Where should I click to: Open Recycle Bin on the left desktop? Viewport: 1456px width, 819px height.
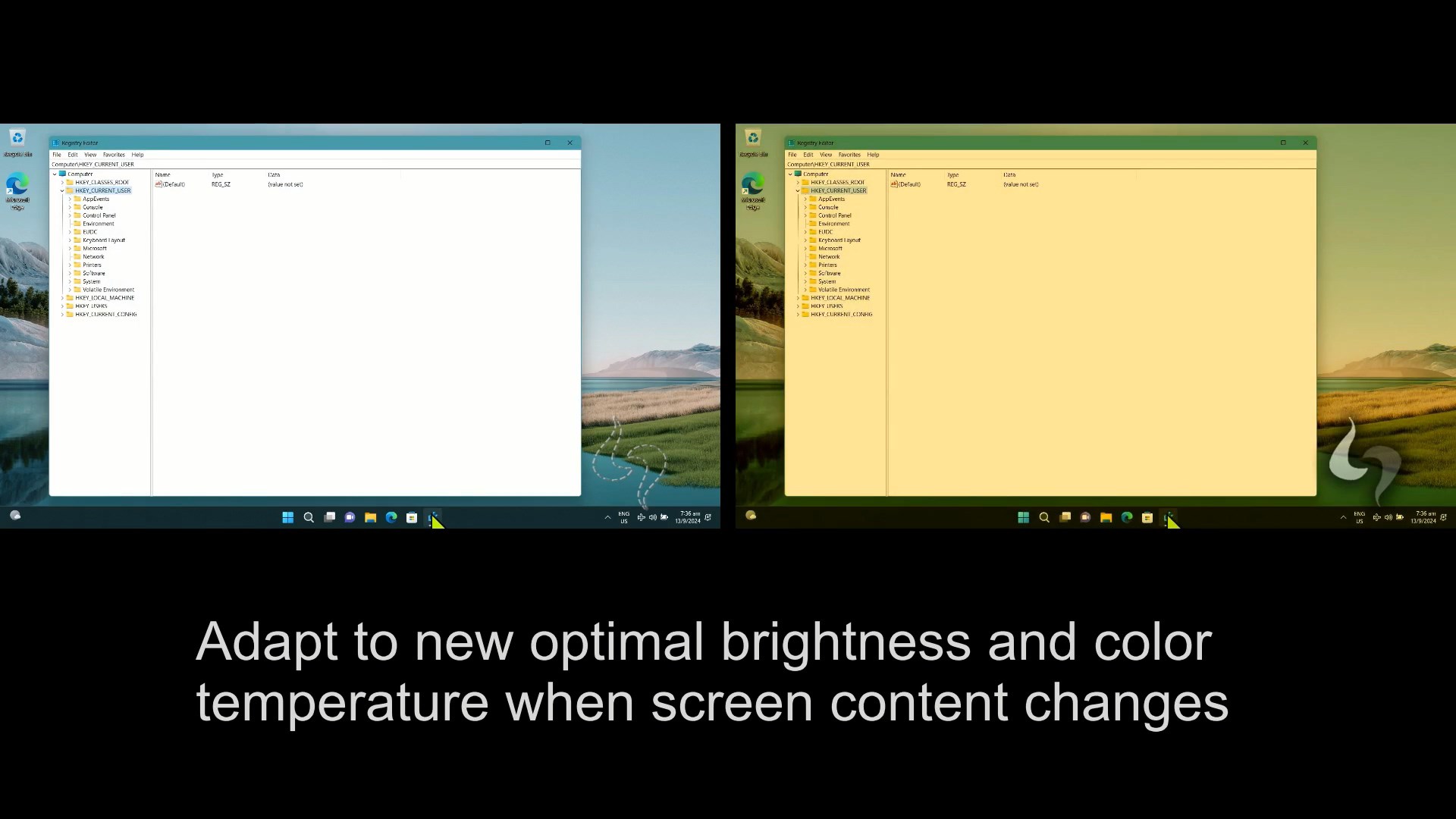[17, 140]
